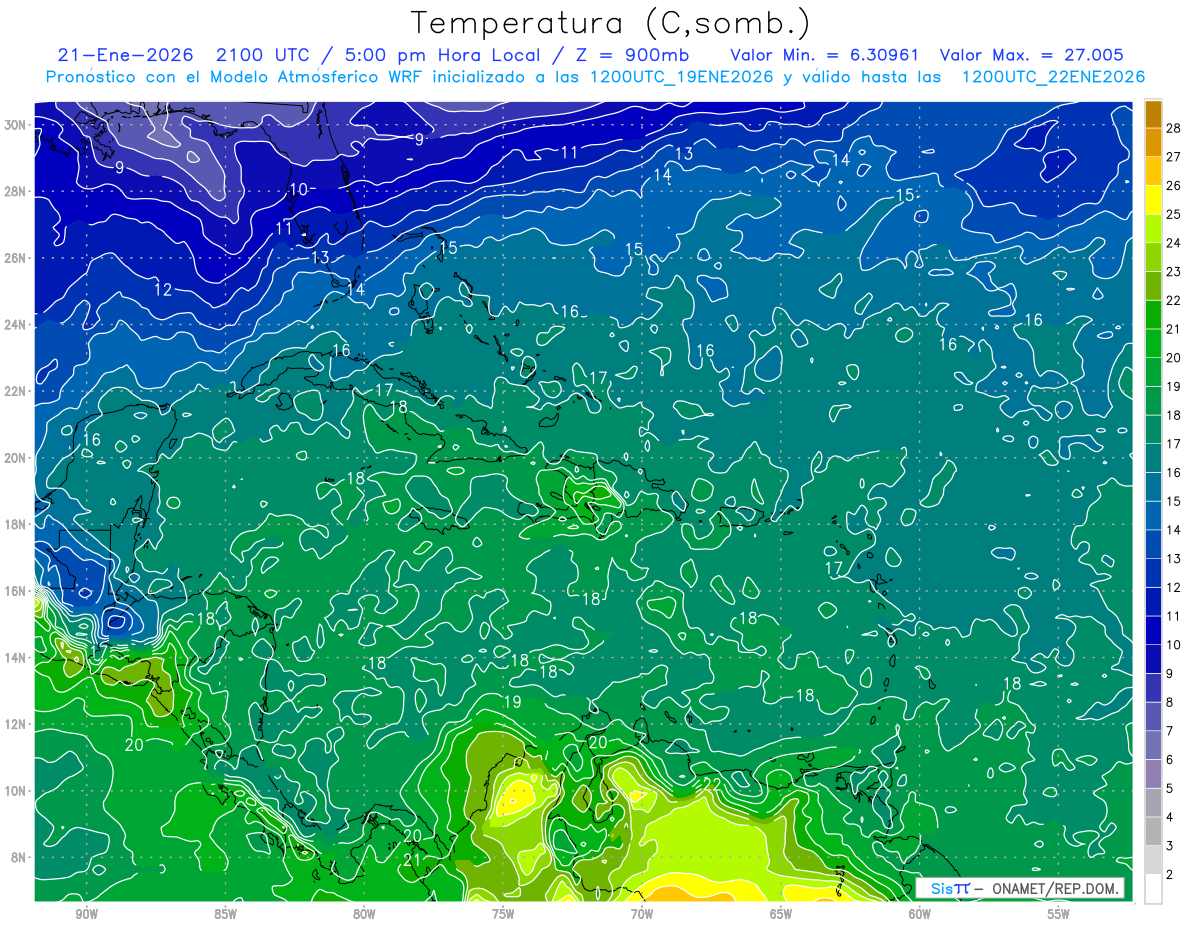Viewport: 1200px width, 927px height.
Task: Click the '6' label on the color scale
Action: click(x=1170, y=760)
